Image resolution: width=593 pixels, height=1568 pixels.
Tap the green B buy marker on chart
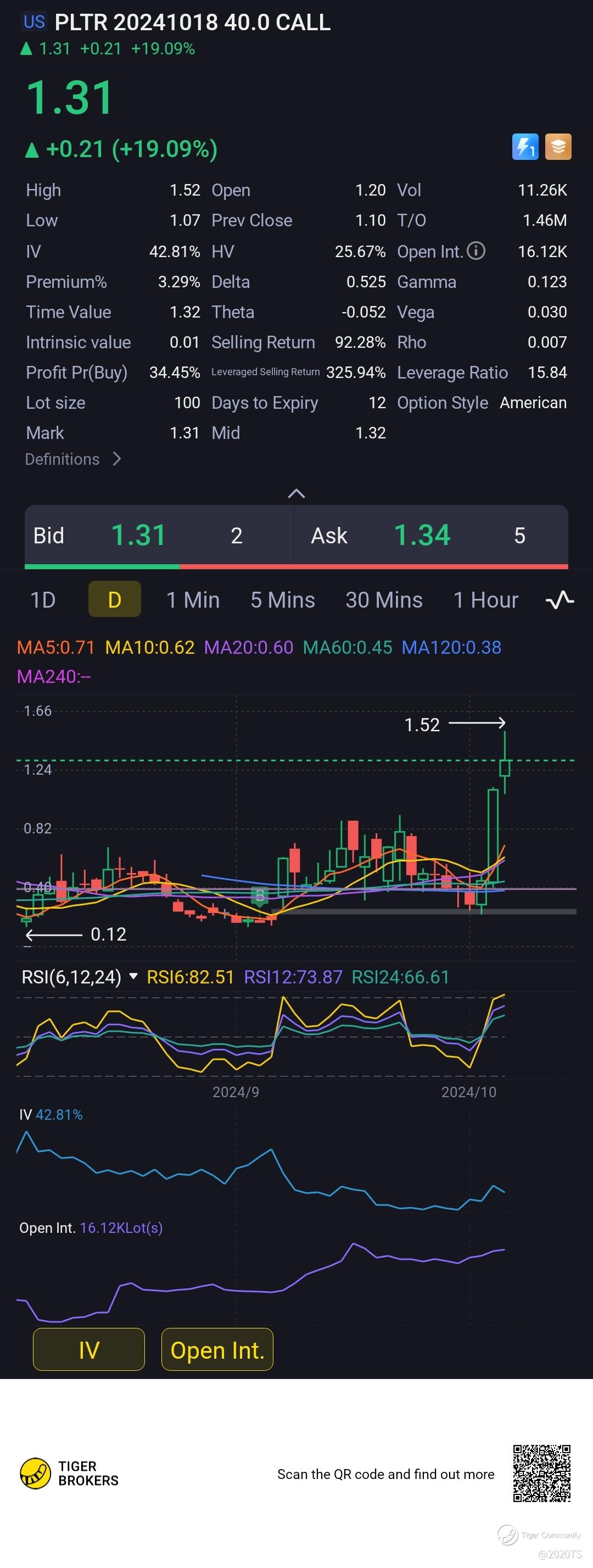tap(260, 895)
